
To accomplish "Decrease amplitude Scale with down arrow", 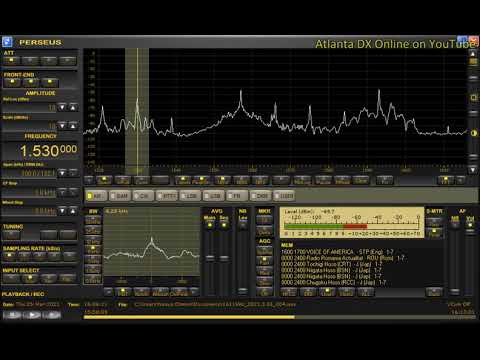I will [x=62, y=126].
